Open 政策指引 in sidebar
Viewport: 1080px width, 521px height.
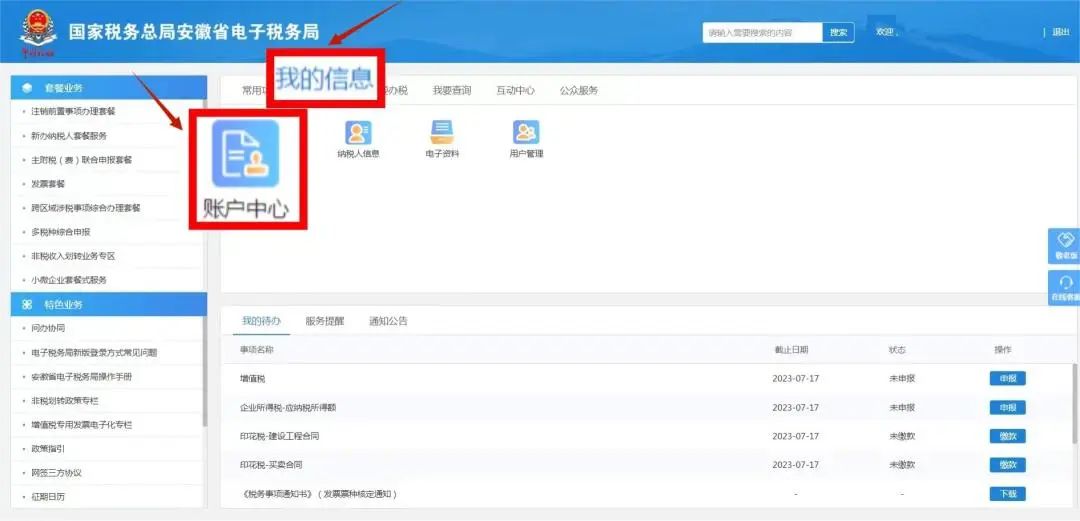coord(48,449)
